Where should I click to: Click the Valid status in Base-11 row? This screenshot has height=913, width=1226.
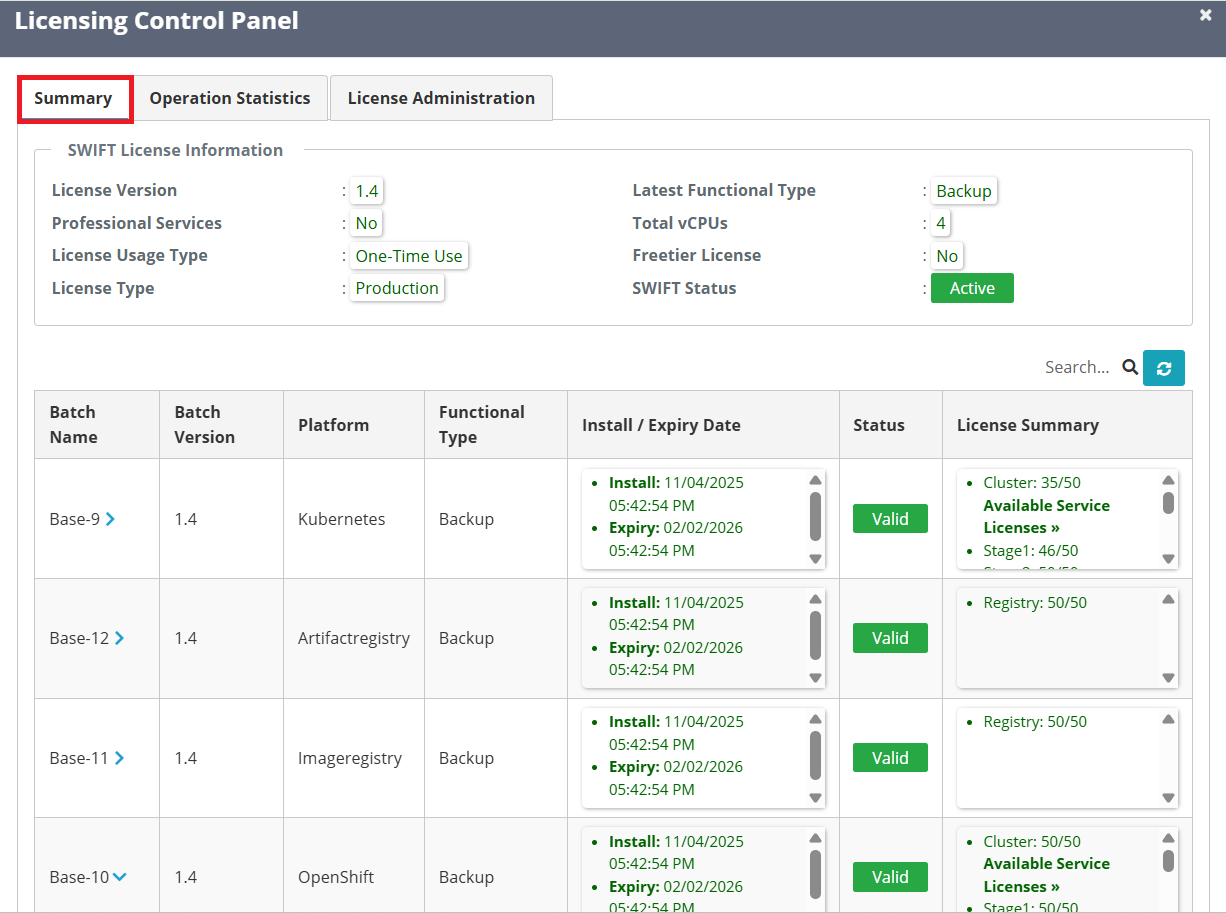[x=890, y=758]
